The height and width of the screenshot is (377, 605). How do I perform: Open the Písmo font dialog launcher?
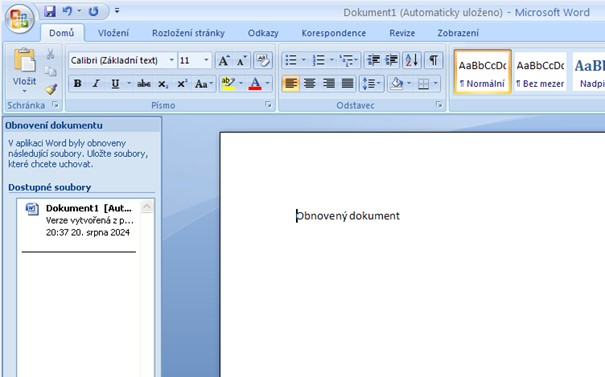(x=268, y=105)
